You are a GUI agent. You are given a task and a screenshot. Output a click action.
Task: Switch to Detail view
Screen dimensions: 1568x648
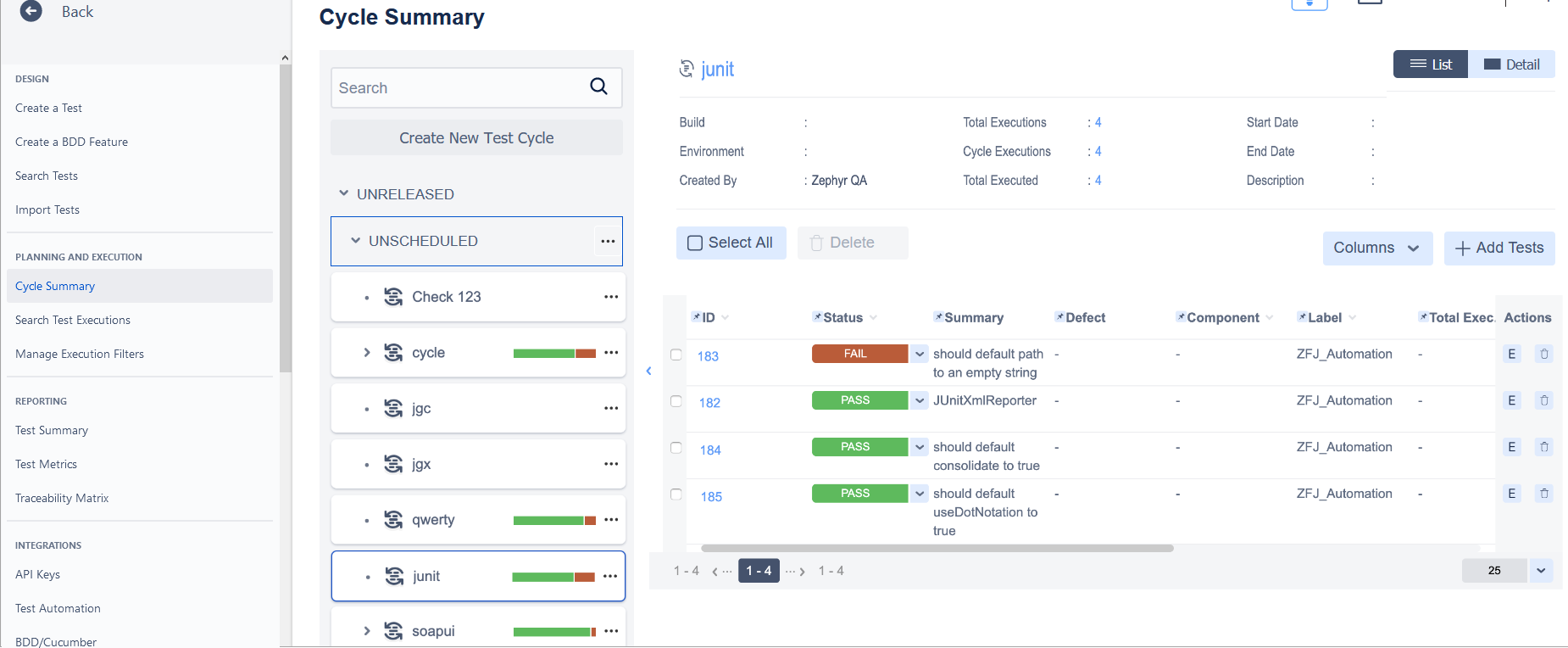click(x=1512, y=64)
